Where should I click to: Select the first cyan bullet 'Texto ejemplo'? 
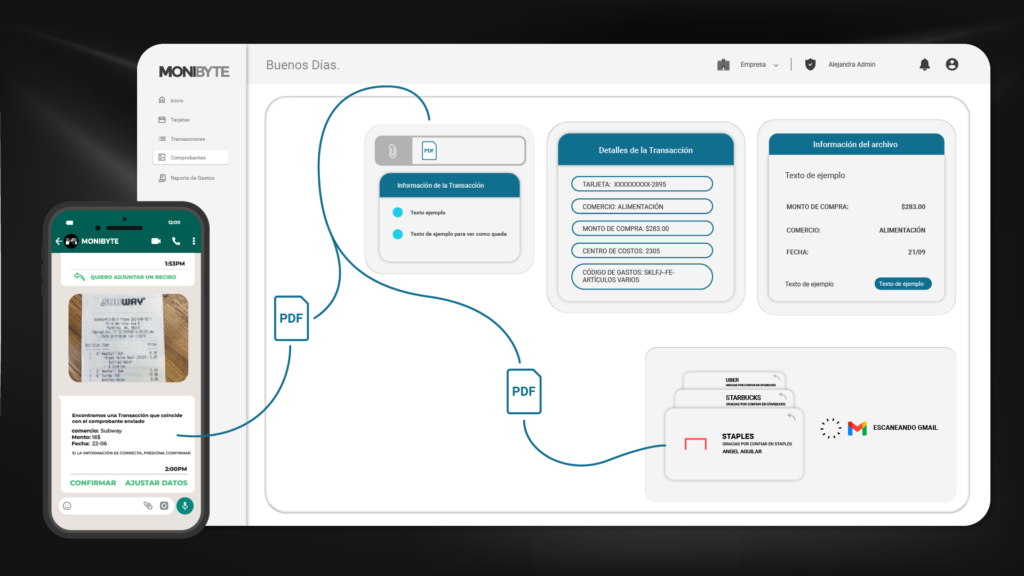tap(397, 212)
